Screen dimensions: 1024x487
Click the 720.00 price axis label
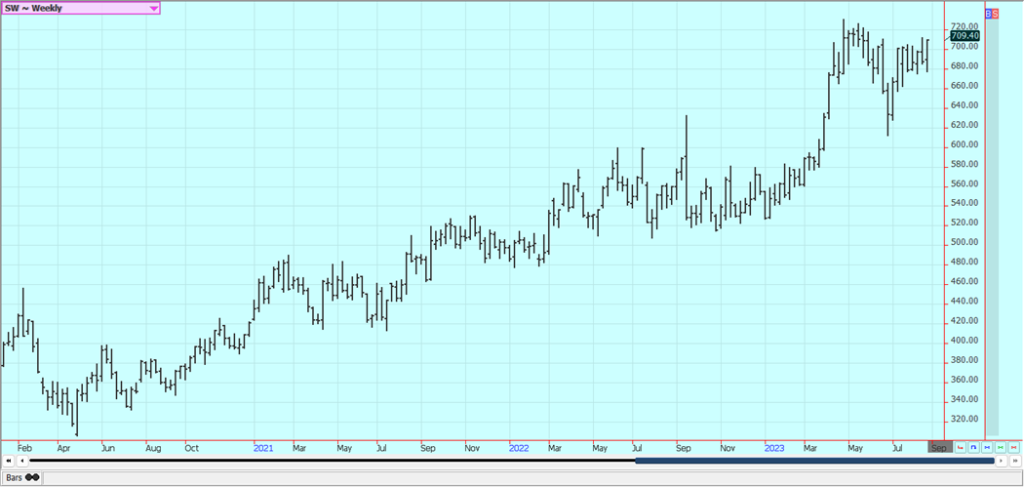point(965,27)
